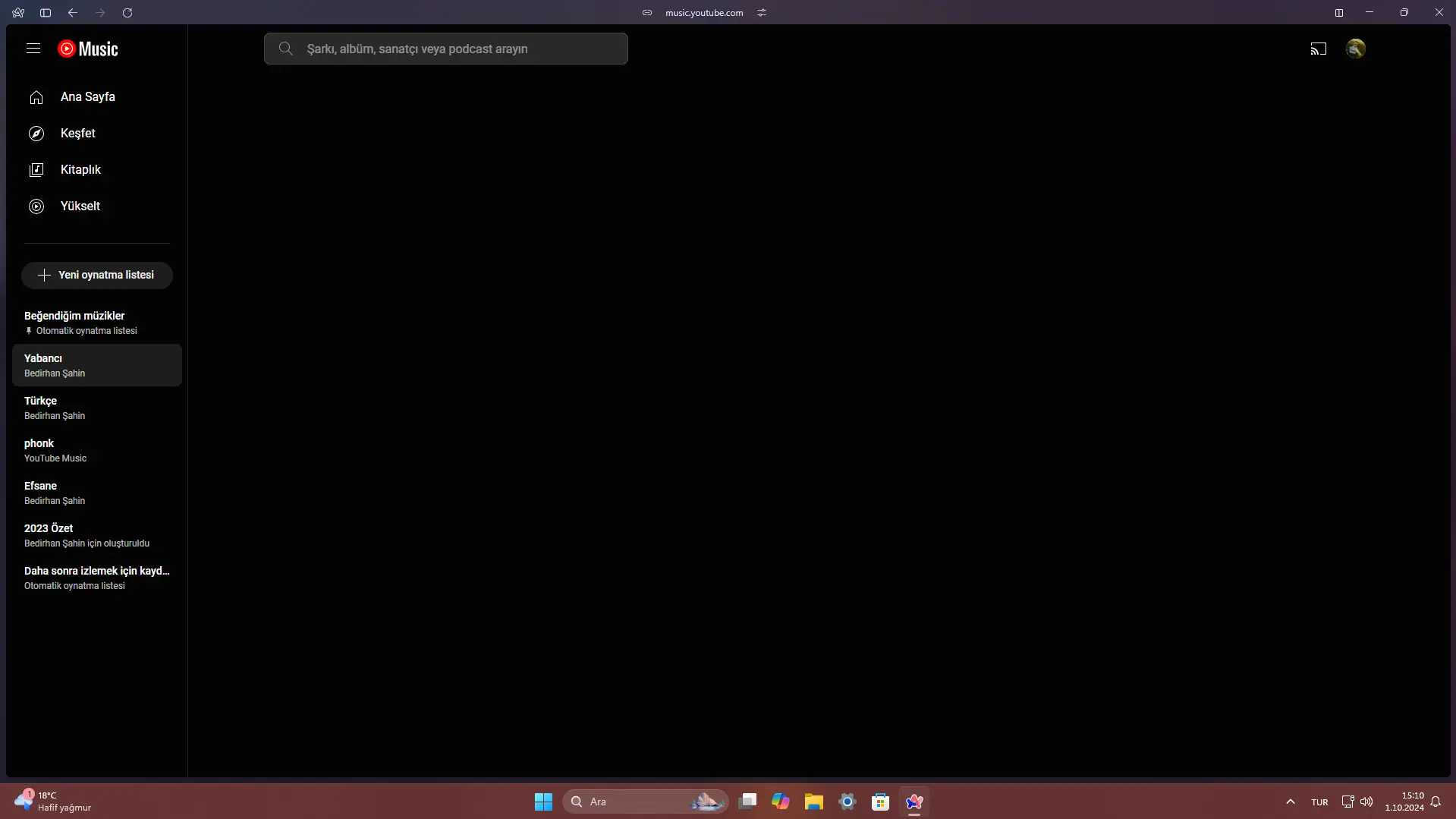Go to Keşfet explore section
Screen dimensions: 1456x819
97,134
